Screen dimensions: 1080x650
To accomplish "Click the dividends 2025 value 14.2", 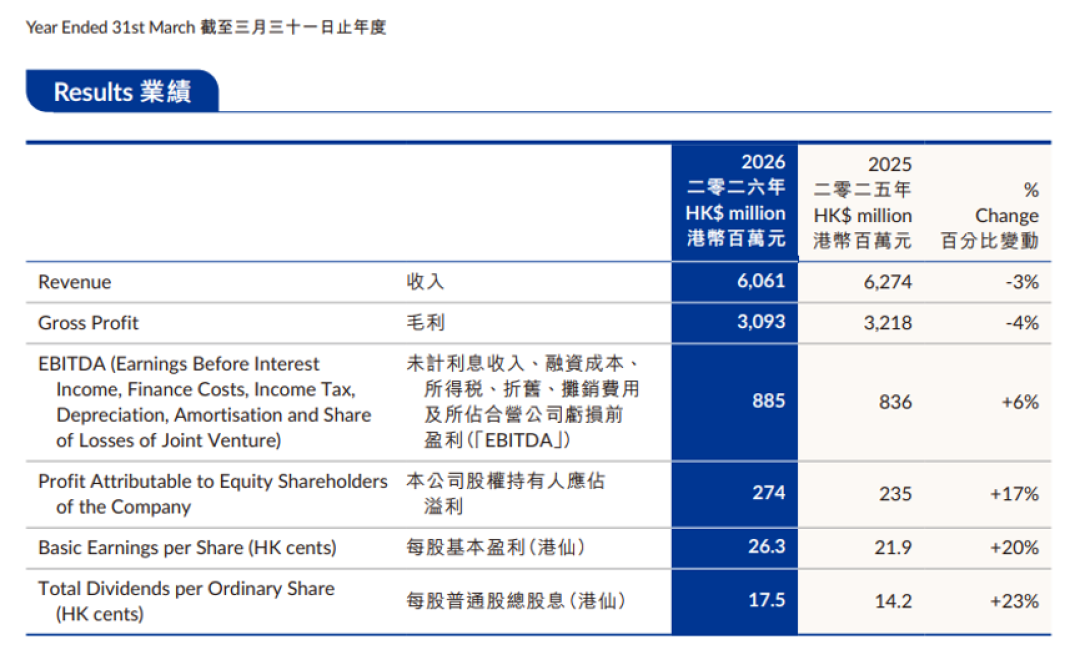I will [893, 601].
